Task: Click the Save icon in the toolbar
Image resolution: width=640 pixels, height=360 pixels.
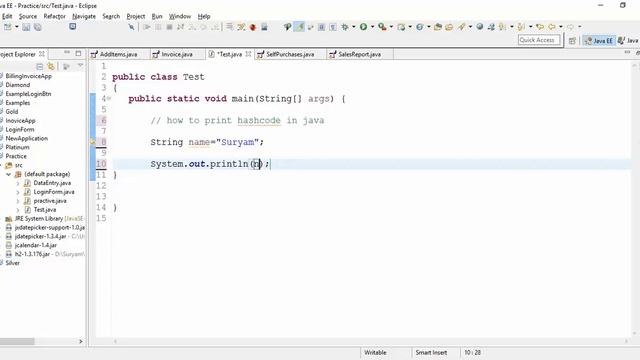Action: [x=26, y=27]
